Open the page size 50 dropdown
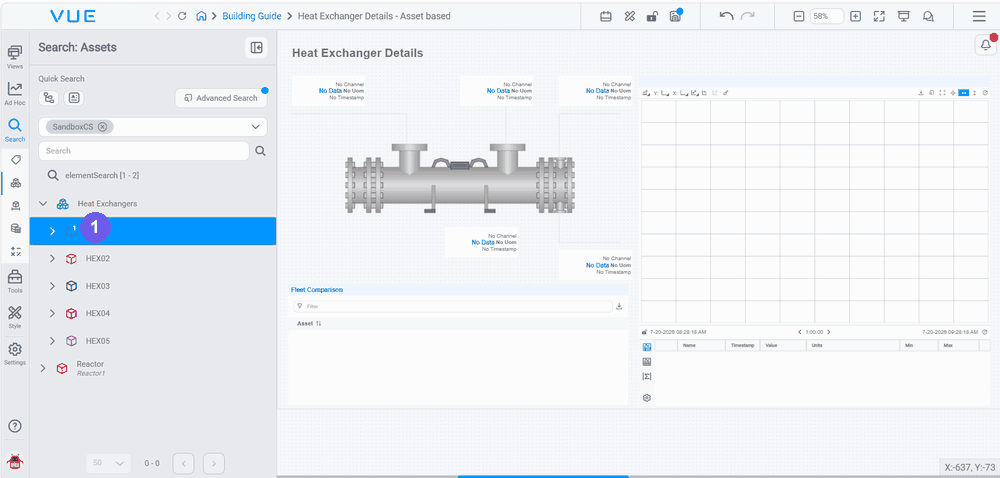 (x=108, y=463)
